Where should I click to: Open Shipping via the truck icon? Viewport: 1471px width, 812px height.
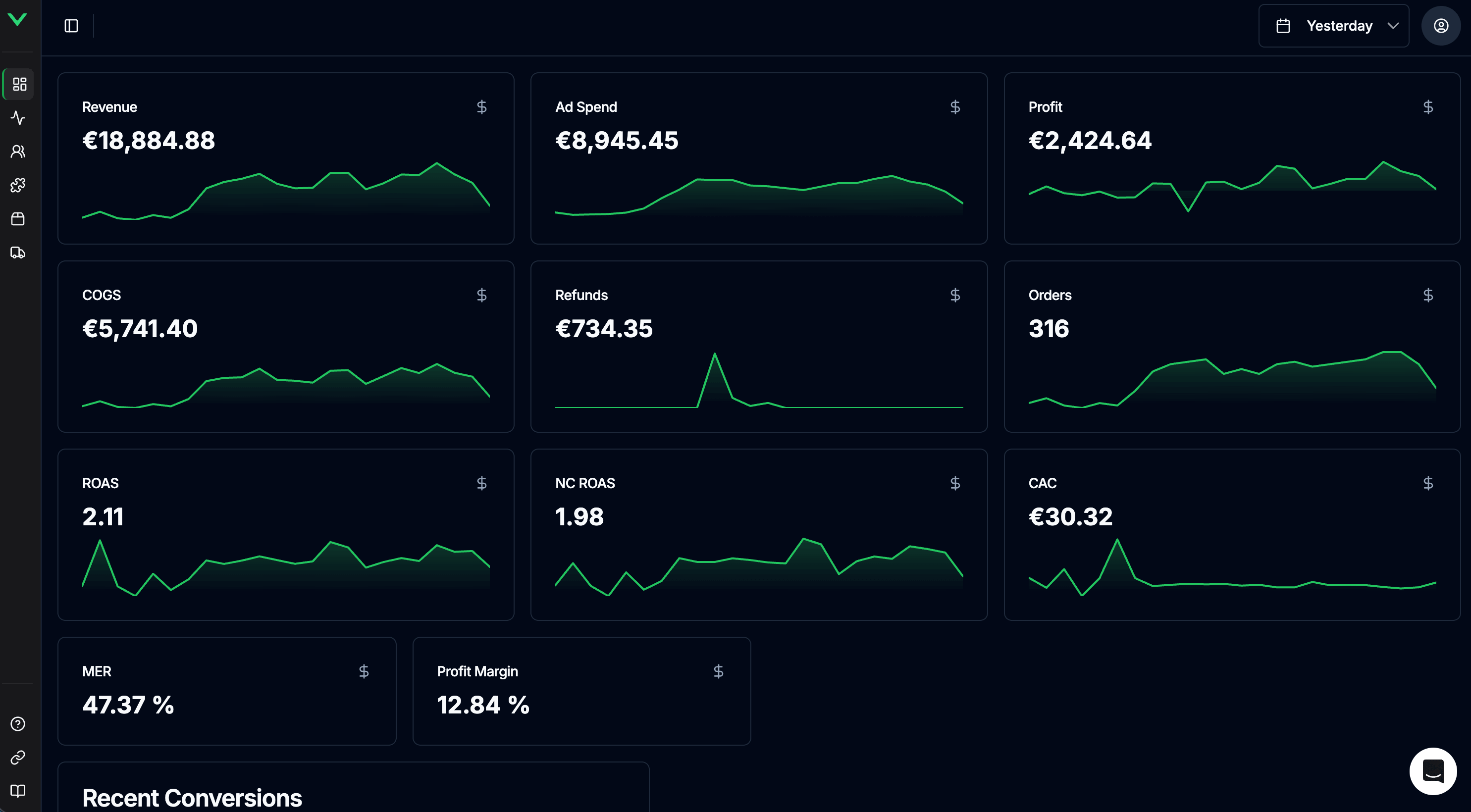(18, 253)
